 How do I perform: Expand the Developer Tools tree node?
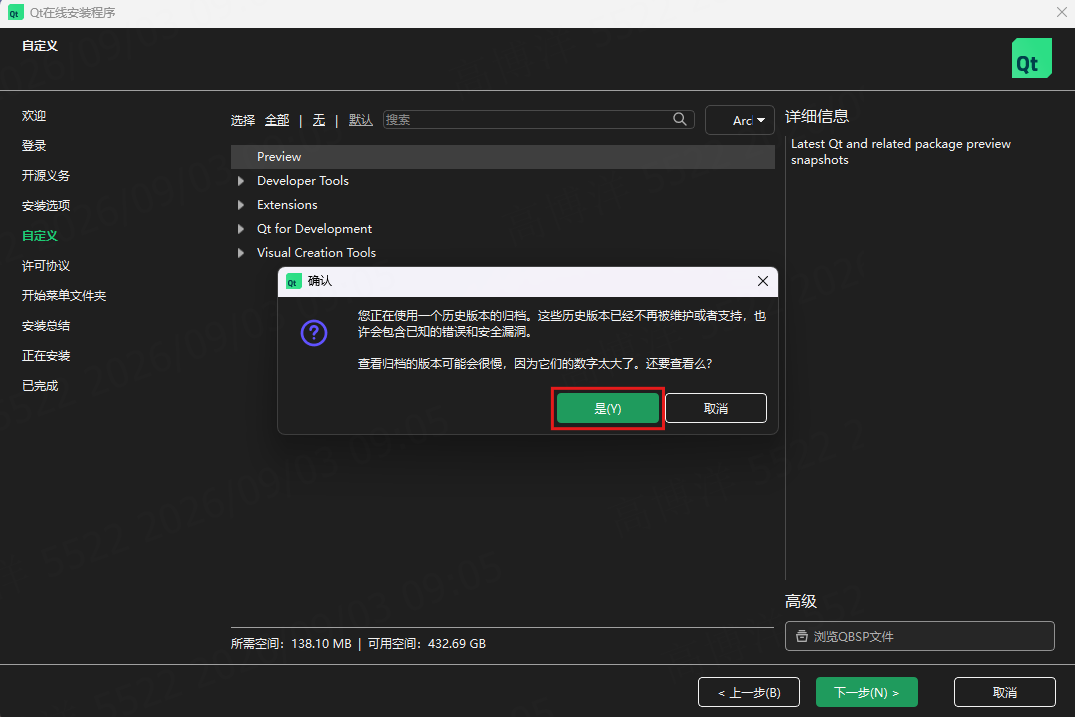[241, 181]
